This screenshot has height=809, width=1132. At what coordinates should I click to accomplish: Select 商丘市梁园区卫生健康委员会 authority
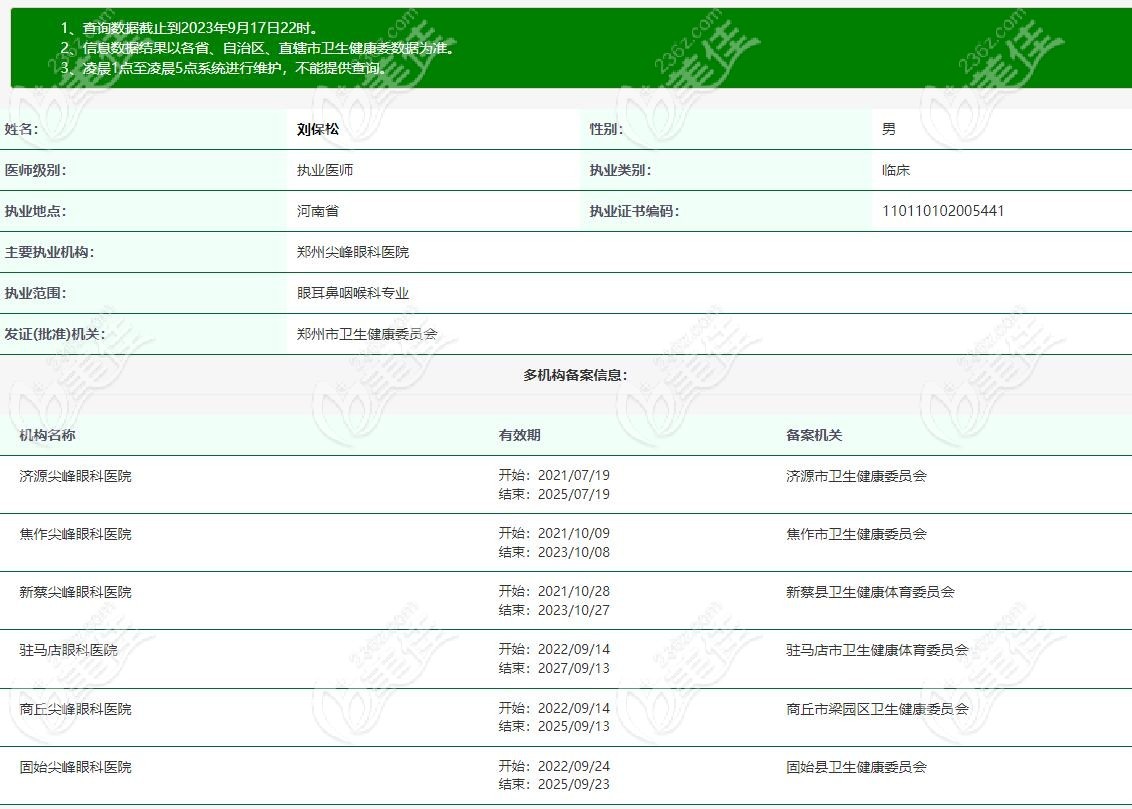click(877, 709)
